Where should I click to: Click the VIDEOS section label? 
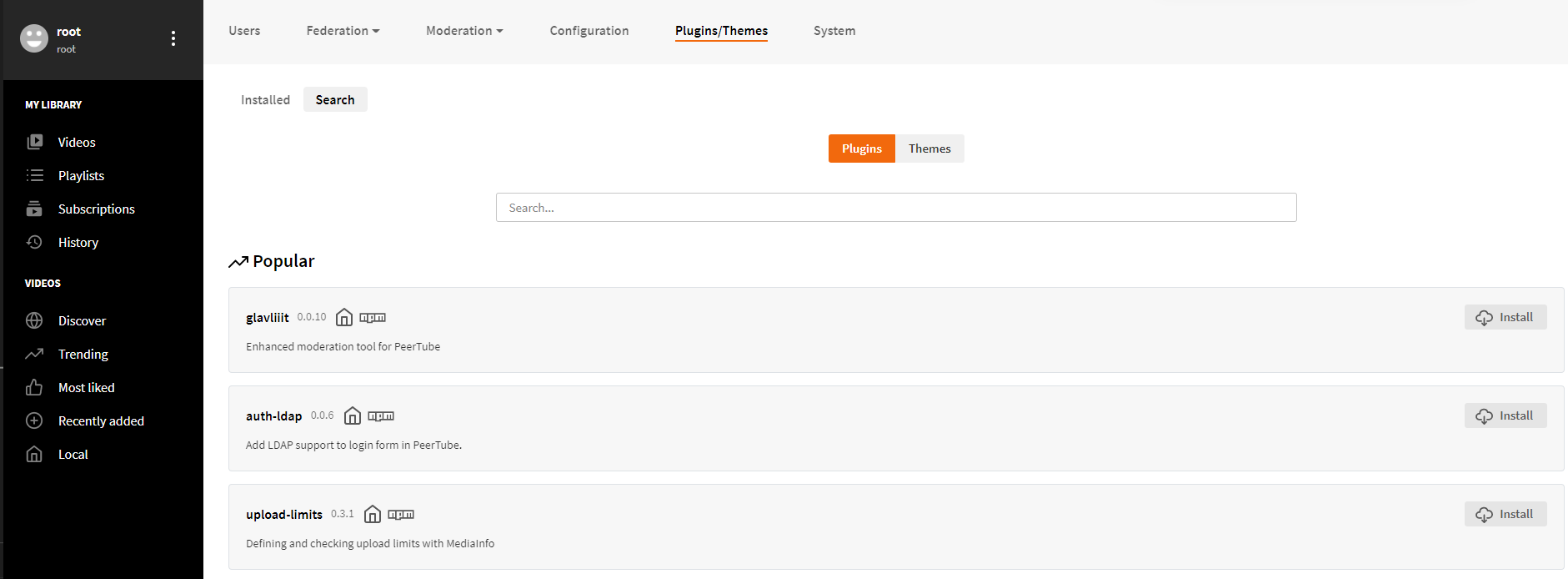click(x=43, y=284)
